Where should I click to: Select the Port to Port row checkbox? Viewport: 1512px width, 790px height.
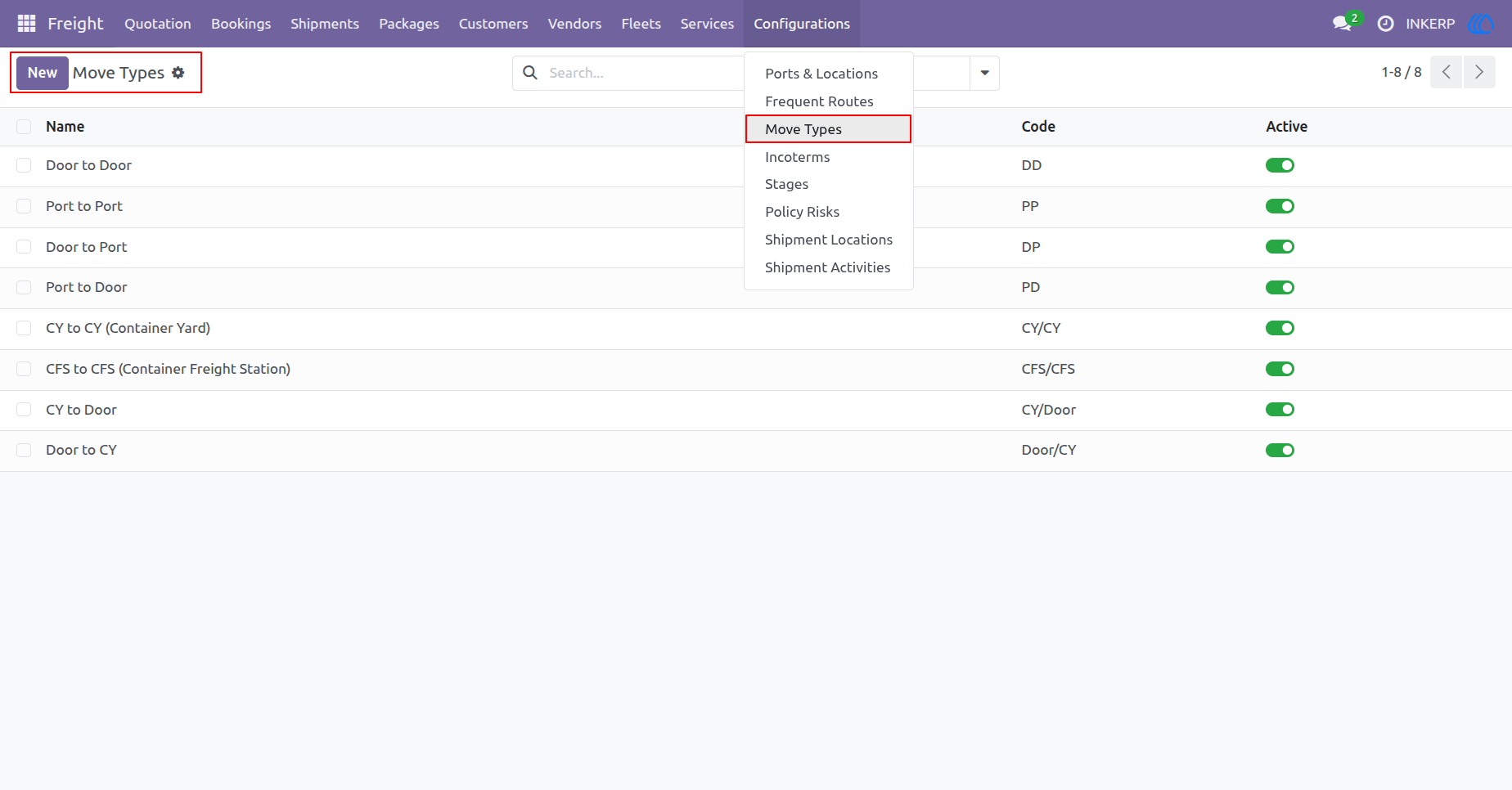point(24,206)
